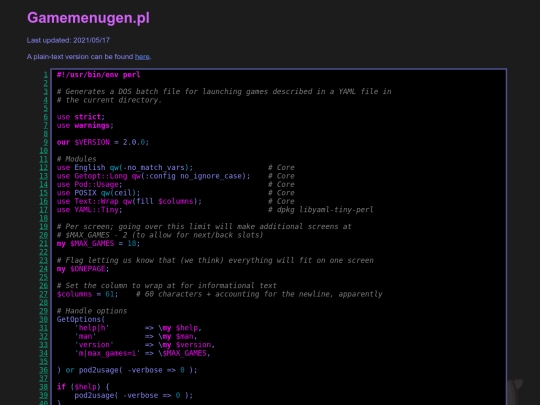540x405 pixels.
Task: Click the 'use warnings;' code line
Action: point(85,125)
